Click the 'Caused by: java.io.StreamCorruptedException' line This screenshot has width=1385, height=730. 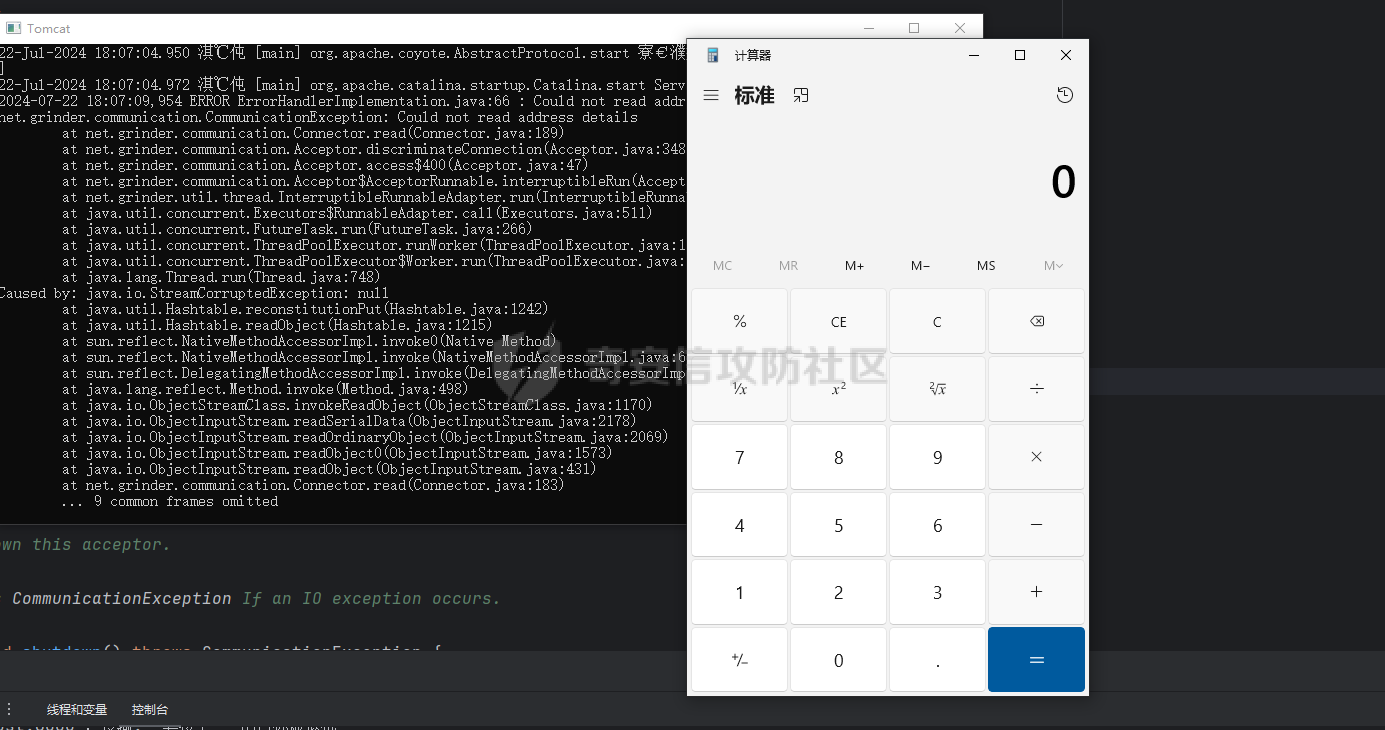(193, 293)
